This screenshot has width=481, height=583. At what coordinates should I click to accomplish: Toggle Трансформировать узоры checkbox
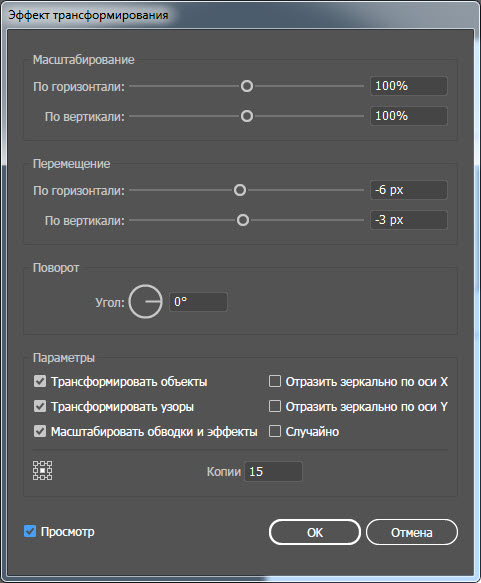[40, 406]
